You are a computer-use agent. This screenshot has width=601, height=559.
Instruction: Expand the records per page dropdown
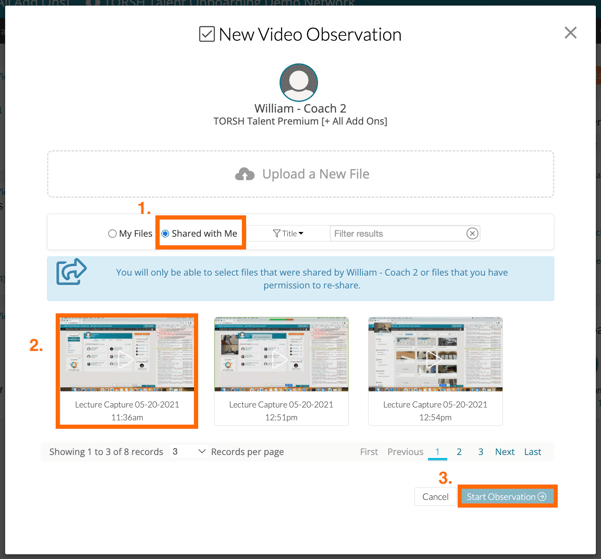click(x=188, y=452)
